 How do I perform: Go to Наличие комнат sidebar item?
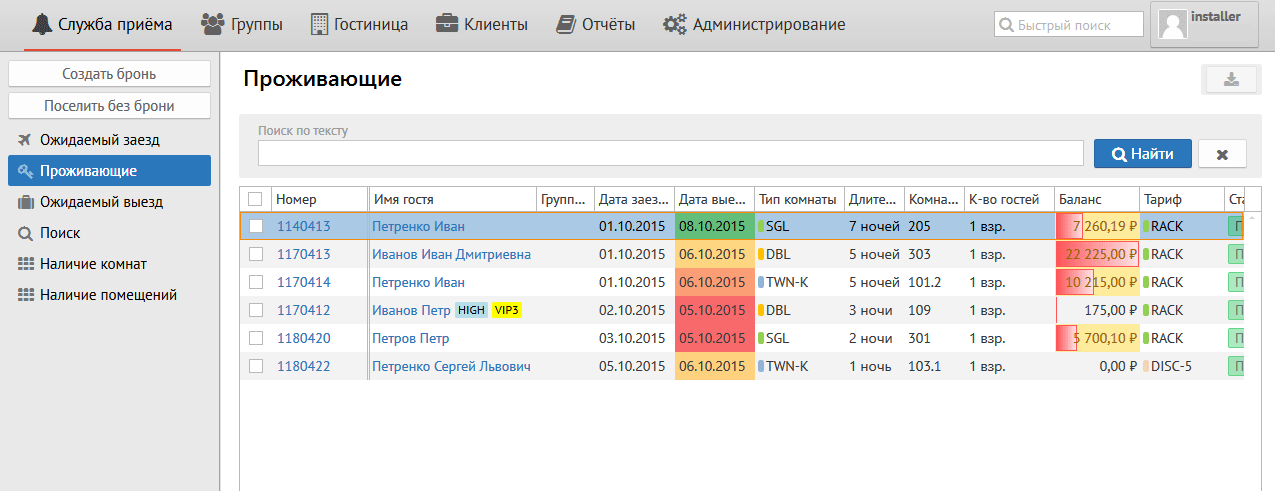click(x=93, y=264)
